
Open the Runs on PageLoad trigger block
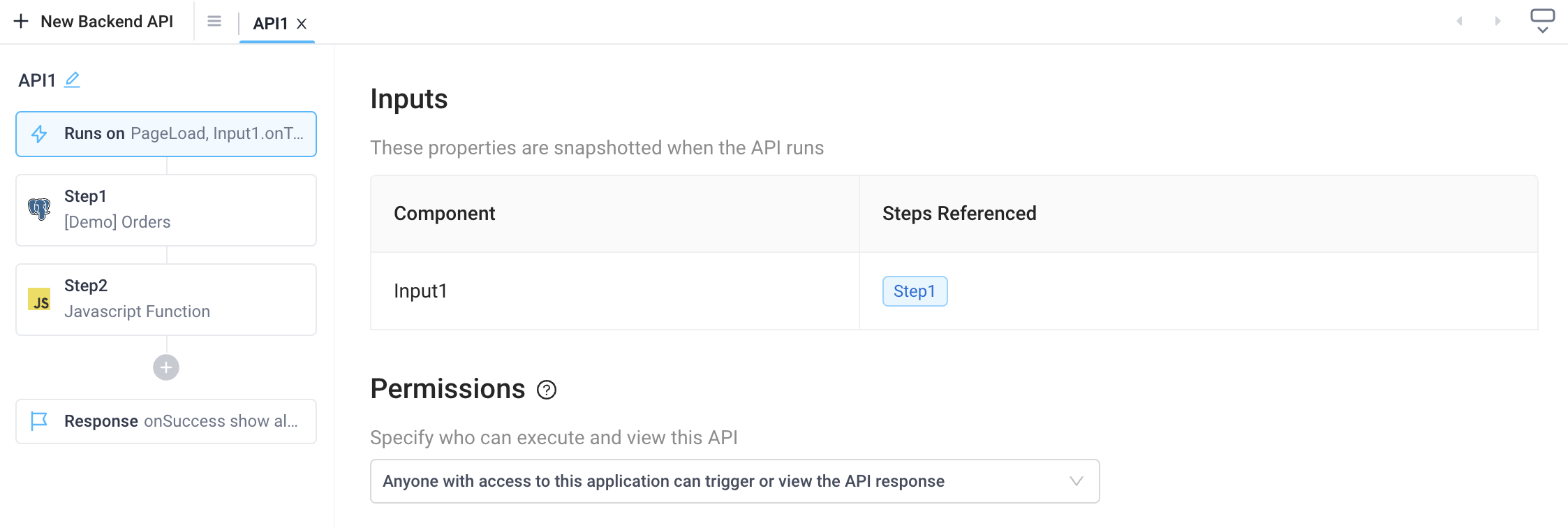(x=166, y=134)
